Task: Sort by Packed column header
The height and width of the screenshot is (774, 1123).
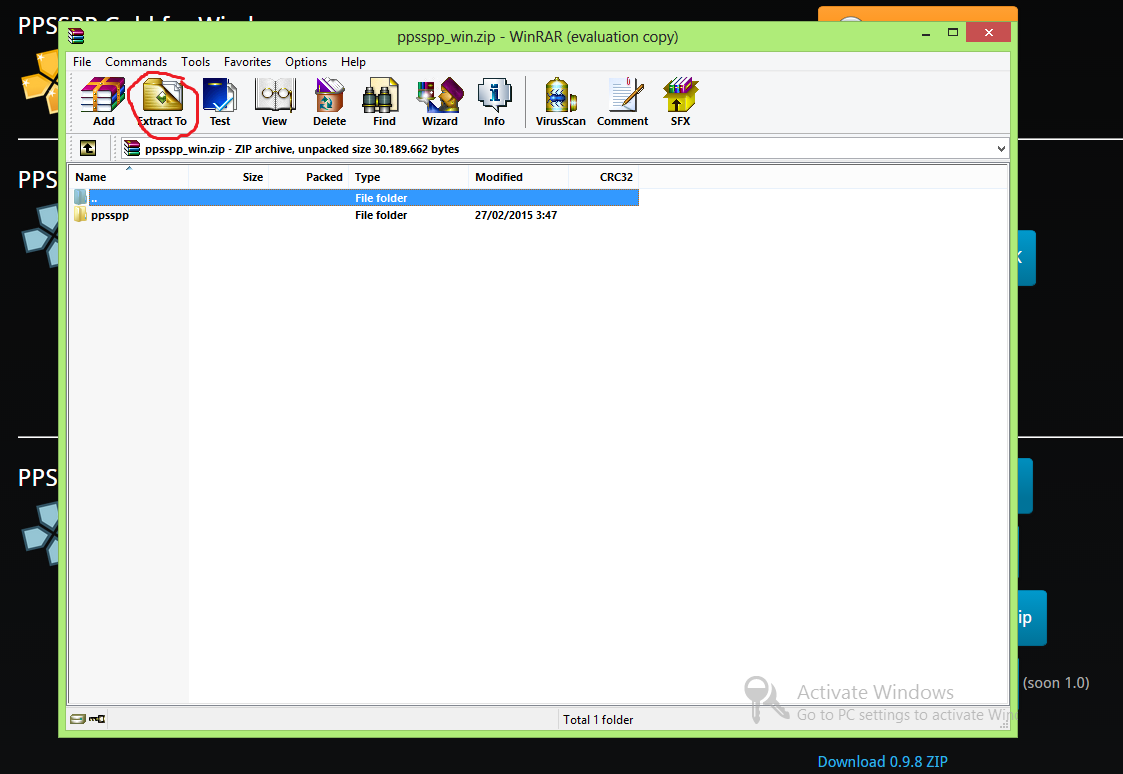Action: tap(309, 177)
